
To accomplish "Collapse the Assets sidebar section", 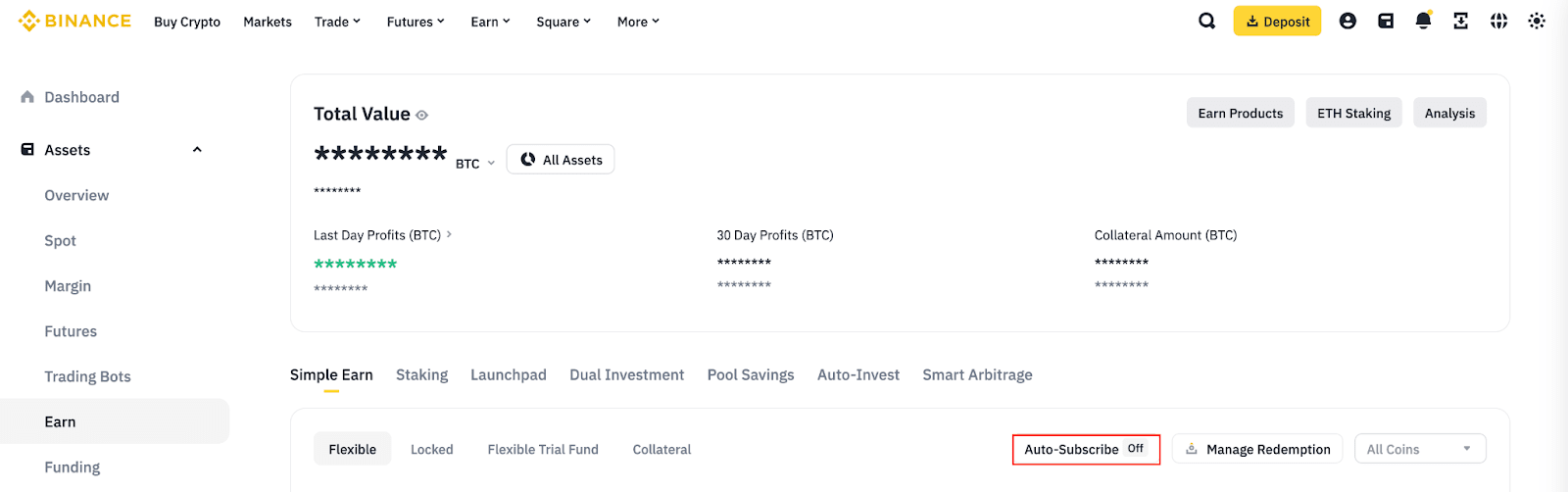I will (197, 150).
